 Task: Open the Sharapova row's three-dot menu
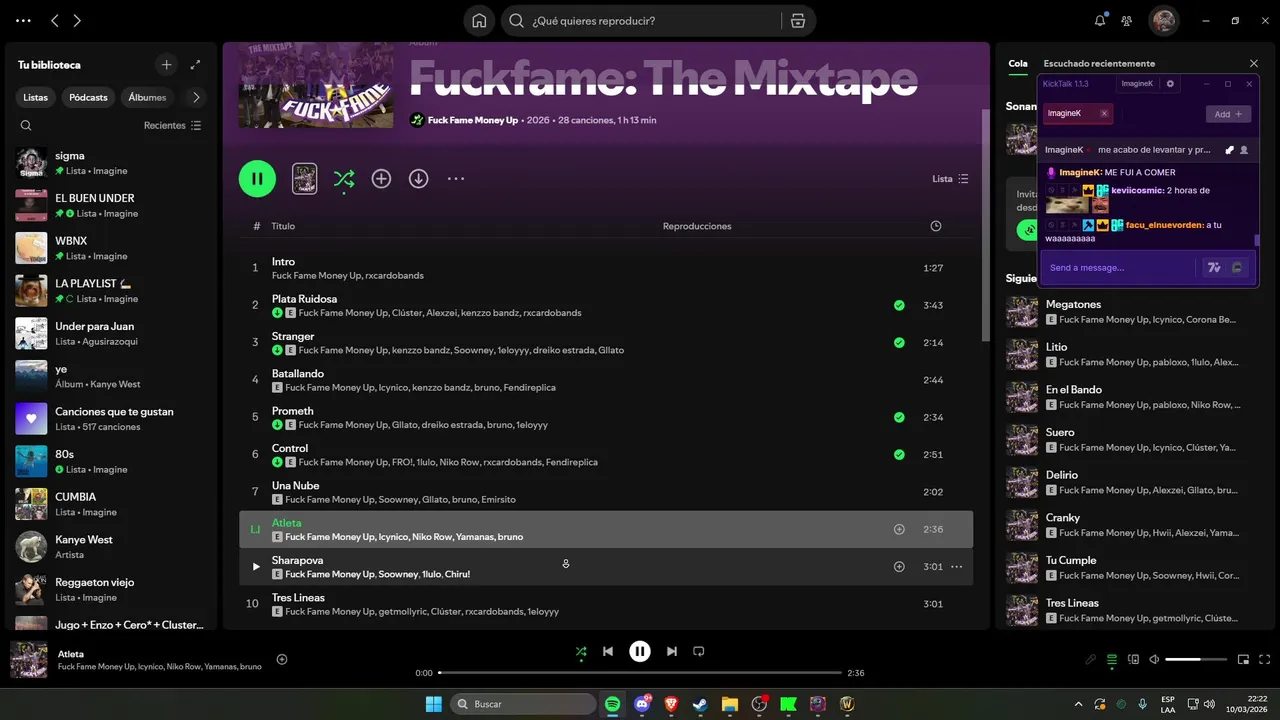click(956, 566)
